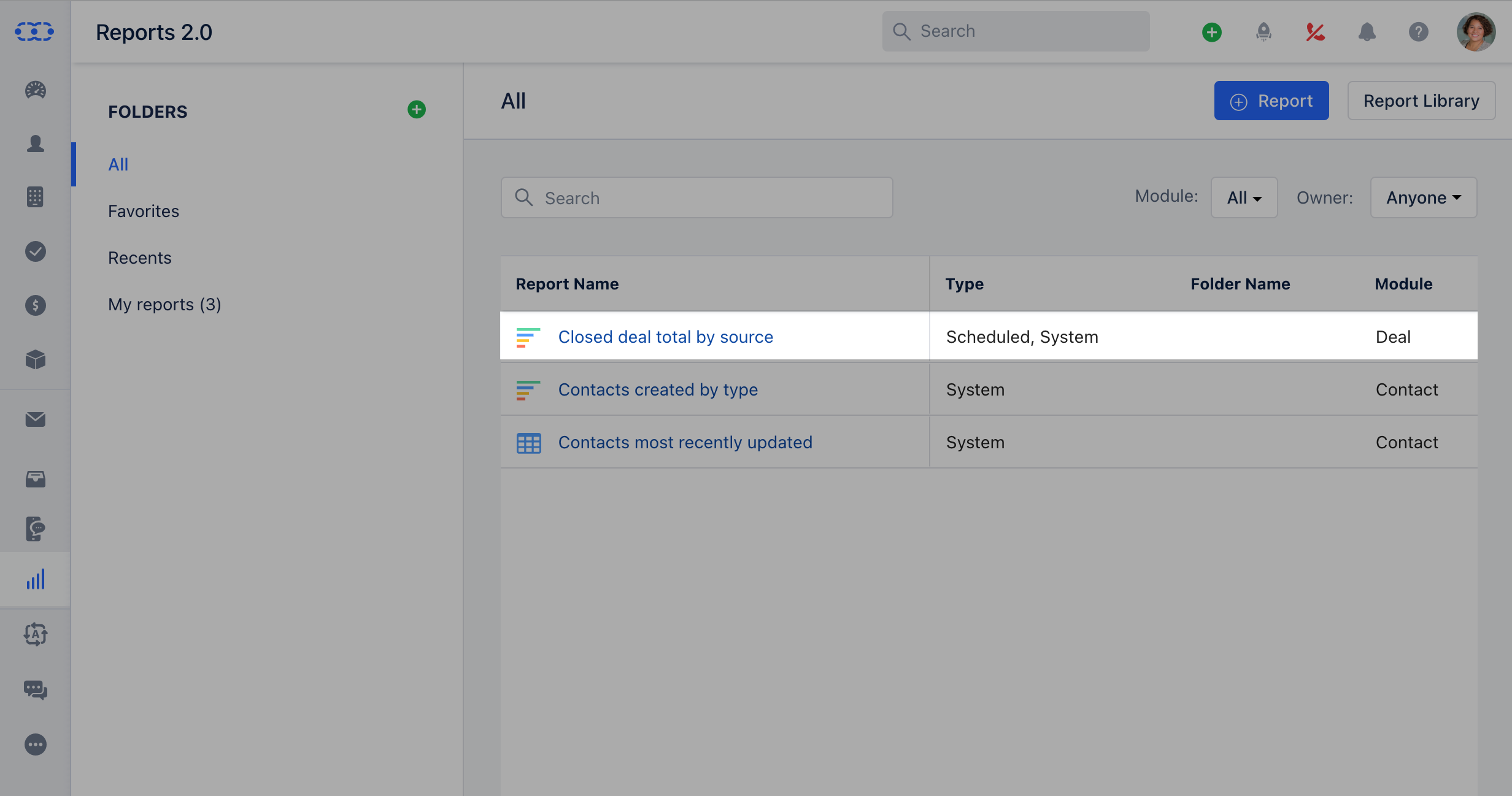Screen dimensions: 1512x796
Task: Select the All folder
Action: (x=118, y=164)
